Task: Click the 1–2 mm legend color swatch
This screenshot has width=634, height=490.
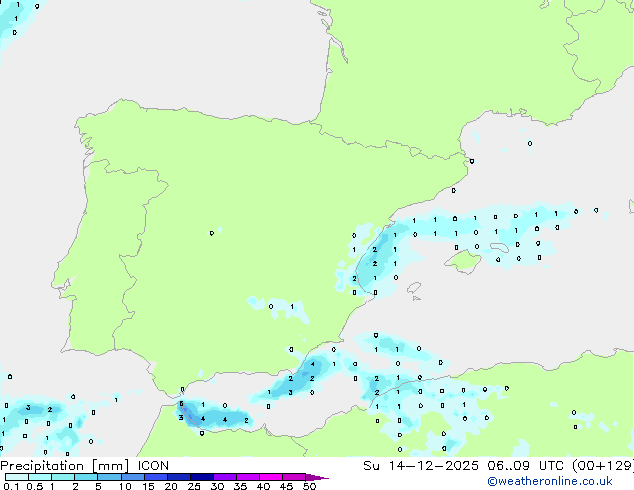Action: [63, 477]
